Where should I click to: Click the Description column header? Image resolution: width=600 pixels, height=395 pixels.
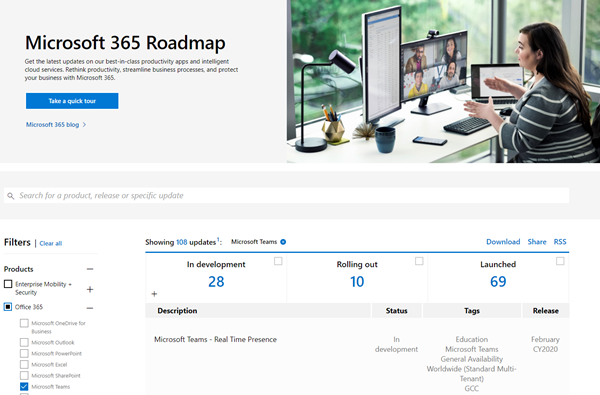pyautogui.click(x=258, y=311)
